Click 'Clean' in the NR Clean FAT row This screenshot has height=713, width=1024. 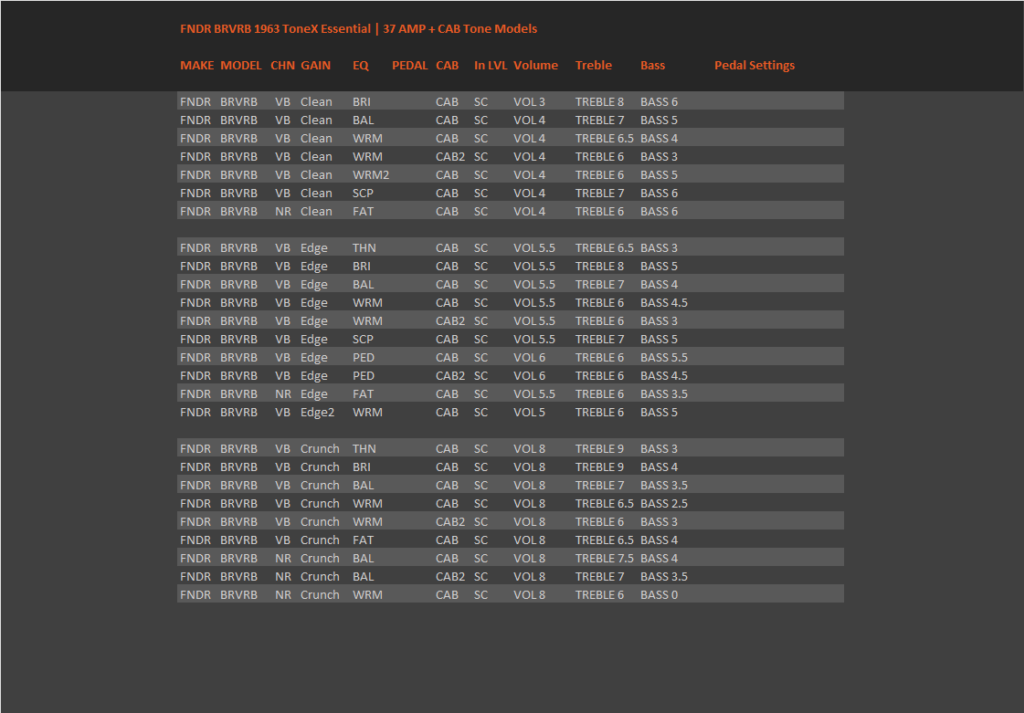coord(316,212)
